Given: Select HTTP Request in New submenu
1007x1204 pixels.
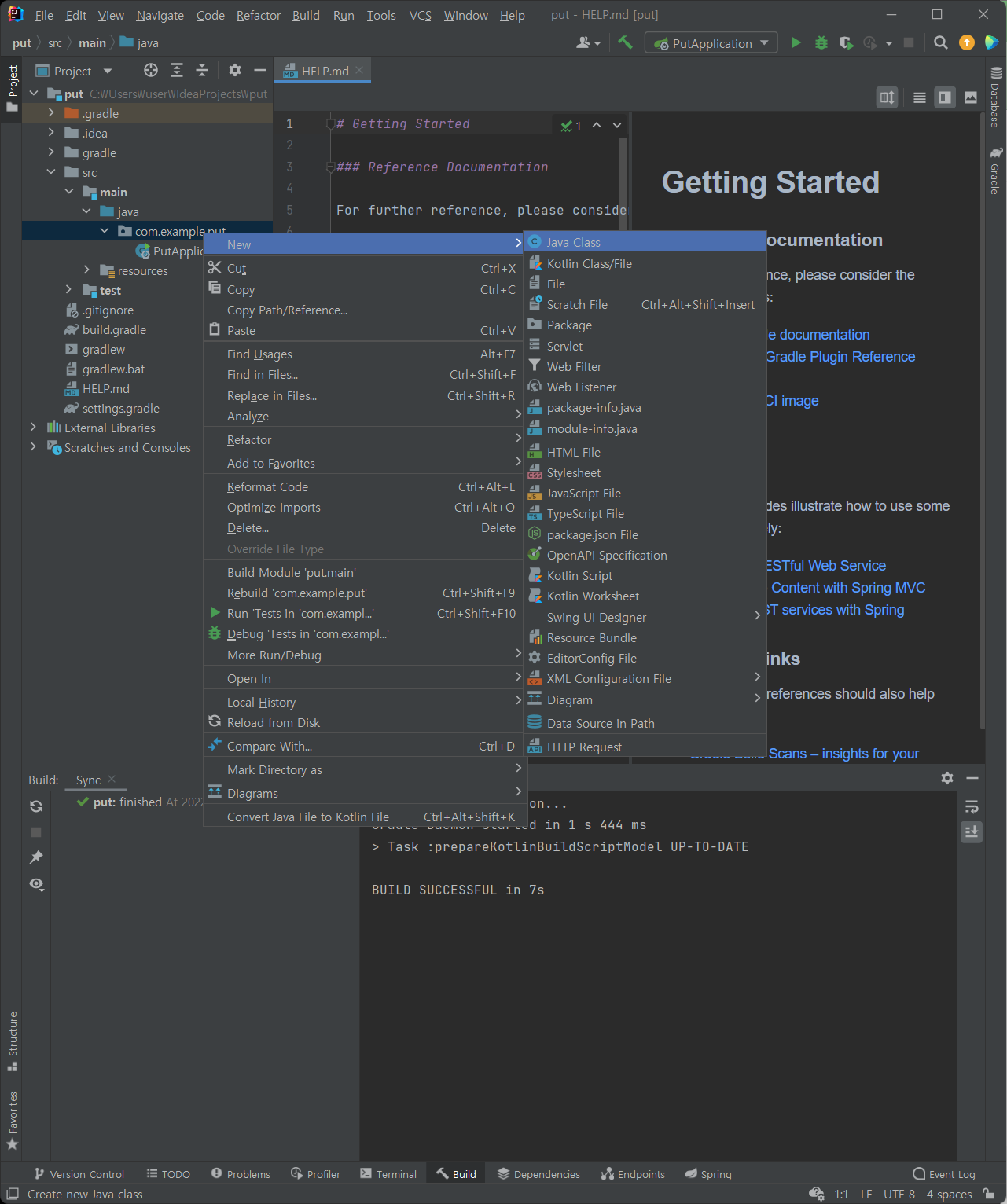Looking at the screenshot, I should (x=645, y=747).
